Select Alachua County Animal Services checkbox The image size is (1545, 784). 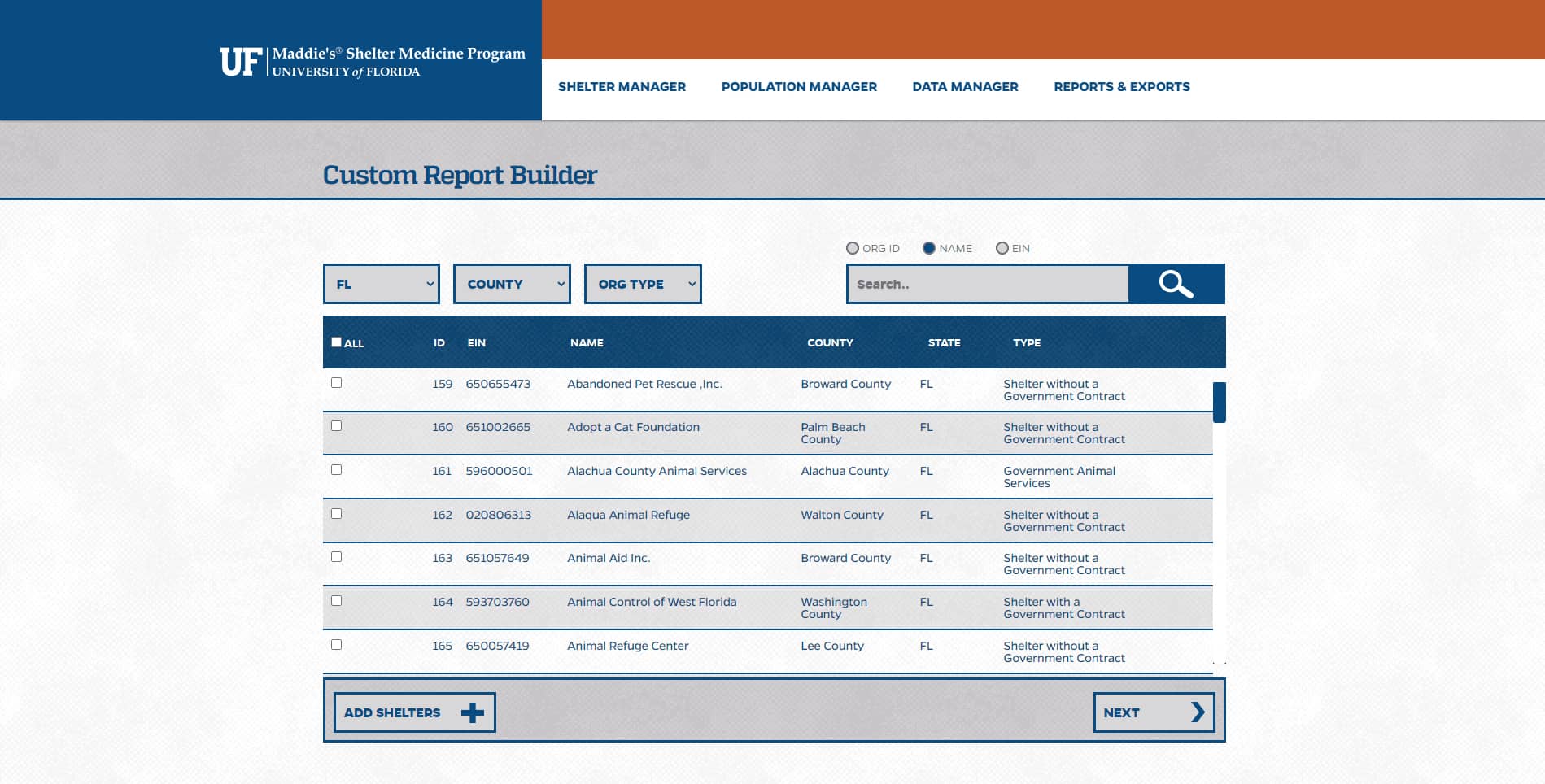(x=336, y=469)
